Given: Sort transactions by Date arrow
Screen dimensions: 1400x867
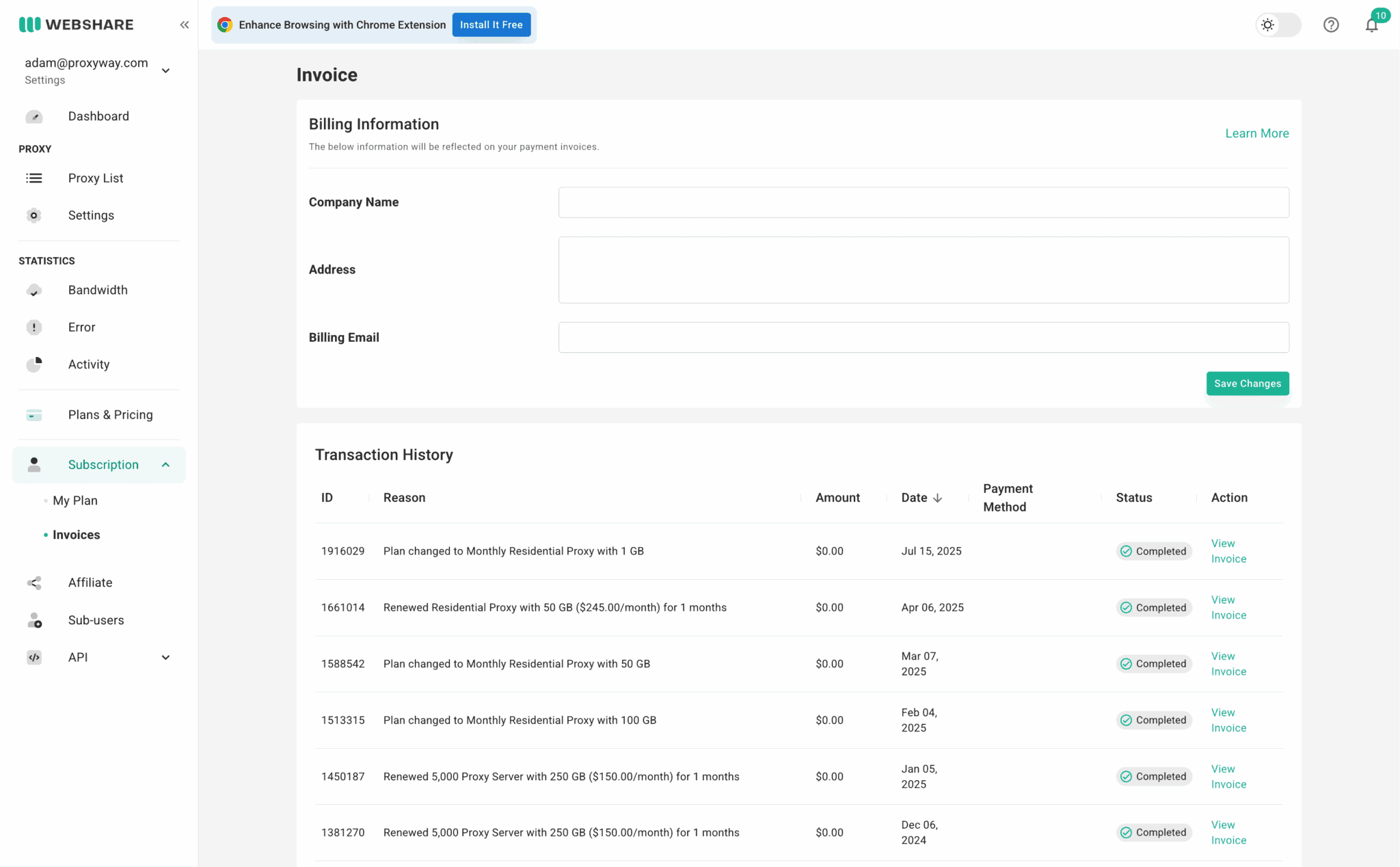Looking at the screenshot, I should (x=937, y=498).
